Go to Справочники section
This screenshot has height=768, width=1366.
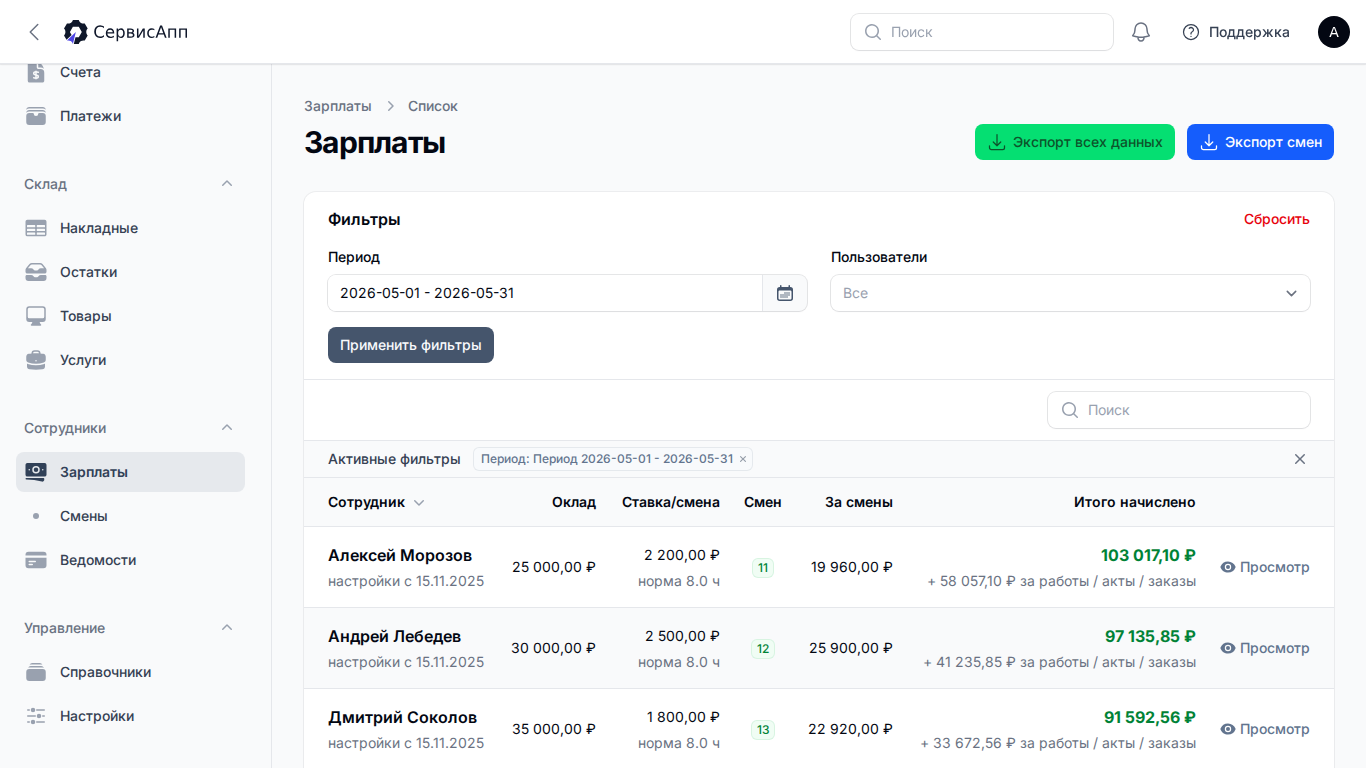[130, 672]
